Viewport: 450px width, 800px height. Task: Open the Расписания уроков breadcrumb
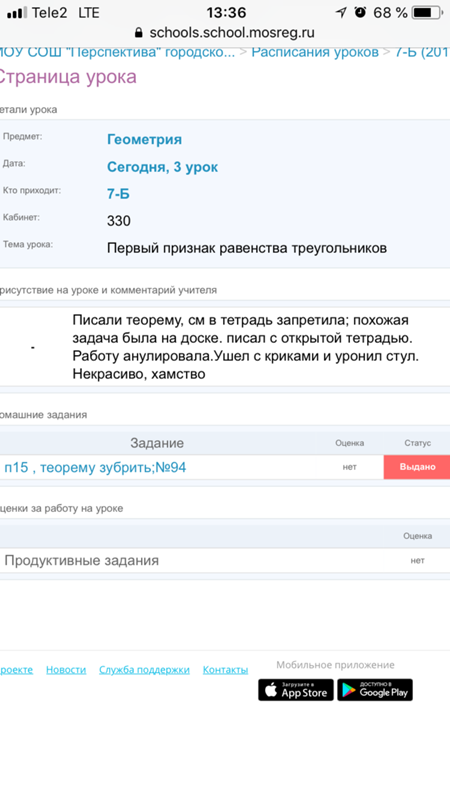click(315, 52)
